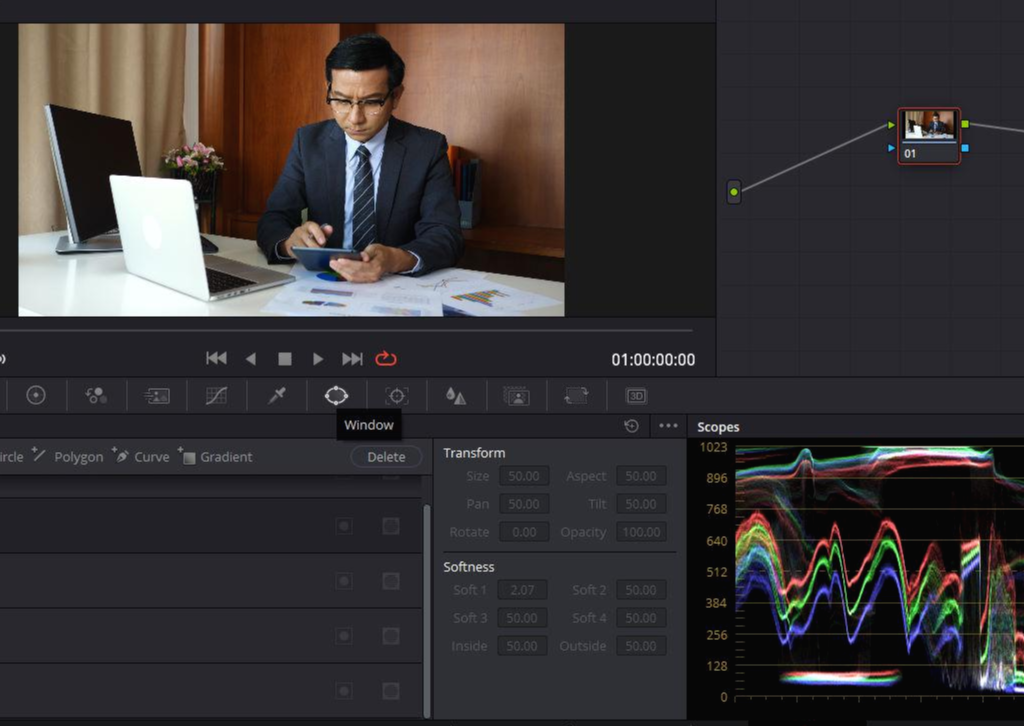Open the Tracker palette
This screenshot has width=1024, height=726.
396,395
